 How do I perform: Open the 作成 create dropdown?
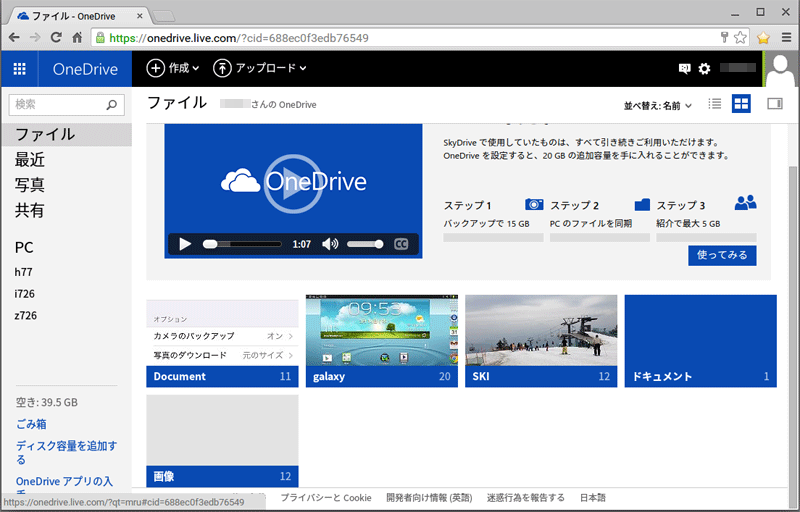coord(172,68)
